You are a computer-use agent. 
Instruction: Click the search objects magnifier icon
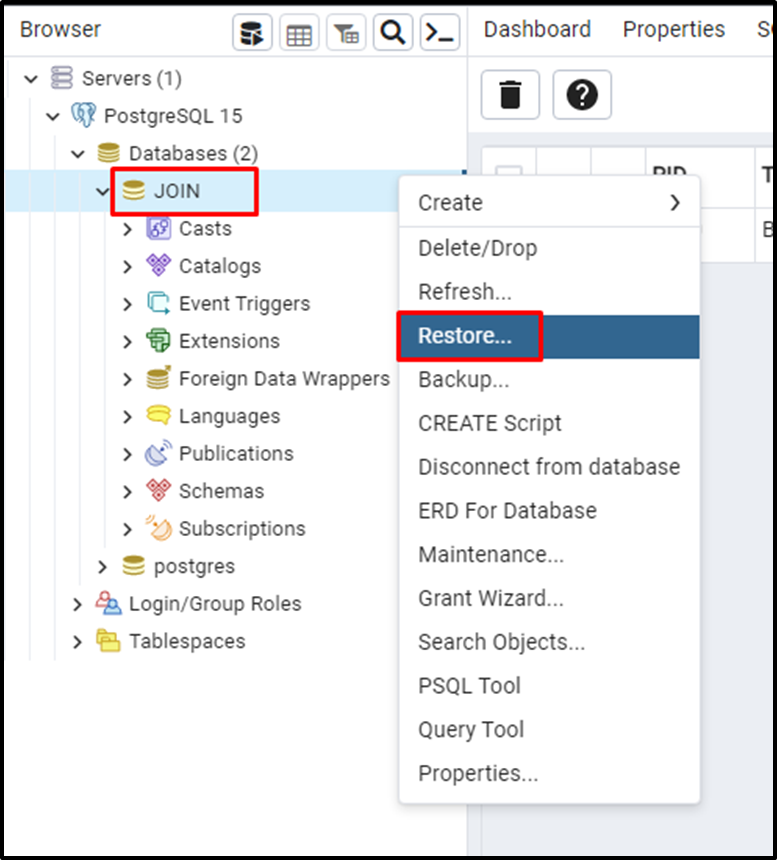click(392, 31)
